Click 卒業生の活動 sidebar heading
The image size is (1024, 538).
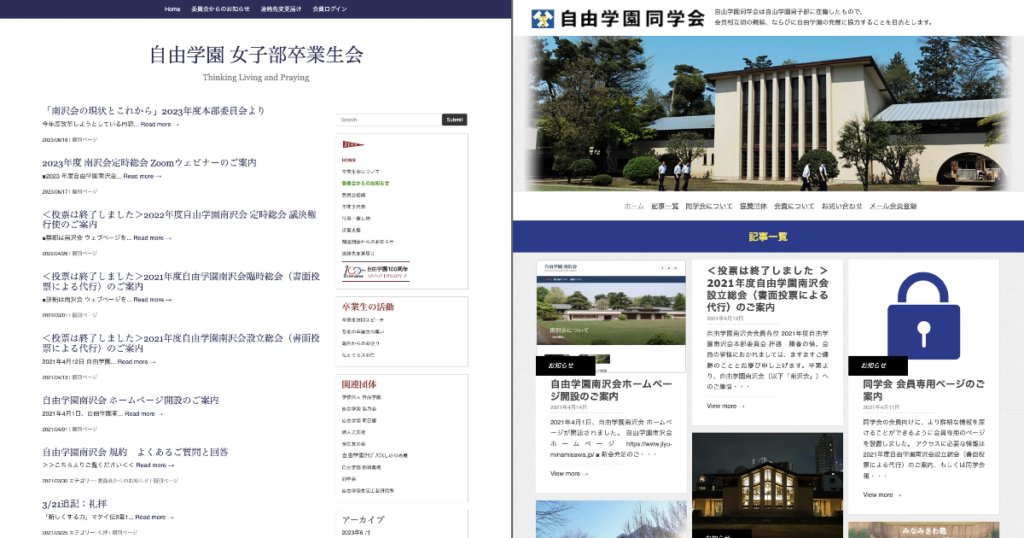click(368, 307)
